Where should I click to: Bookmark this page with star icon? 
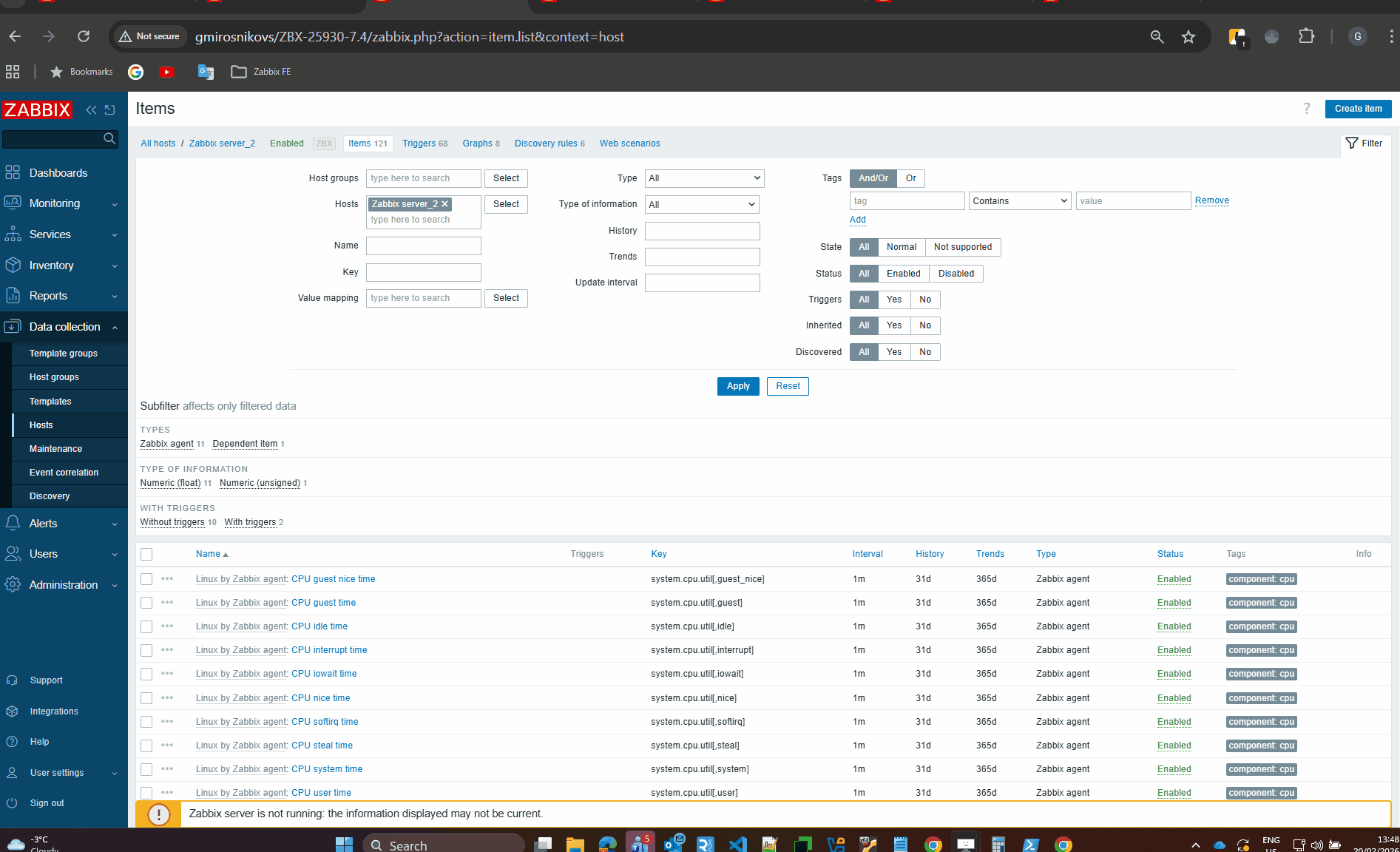[x=1188, y=37]
